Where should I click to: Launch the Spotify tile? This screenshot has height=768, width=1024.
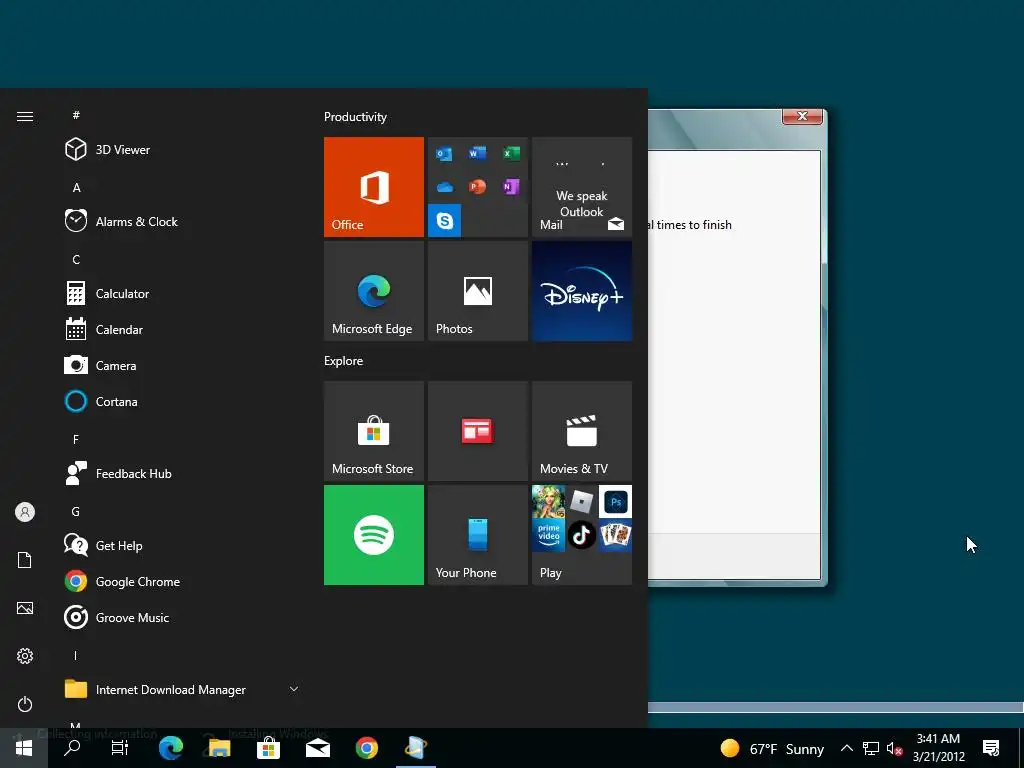point(374,535)
